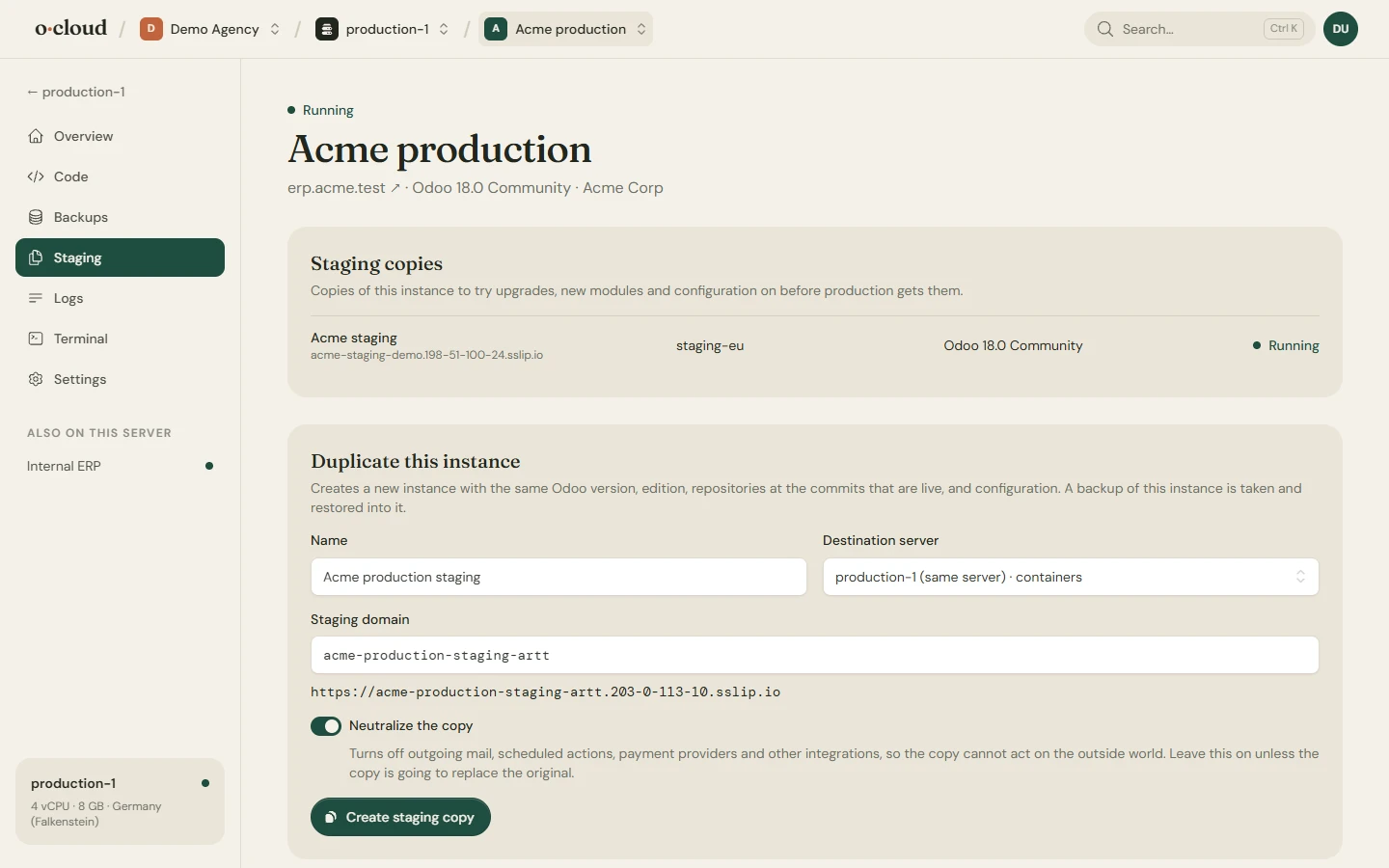The image size is (1389, 868).
Task: Click the acme-staging-demo.198-51-100-24.sslip.io text
Action: (426, 355)
